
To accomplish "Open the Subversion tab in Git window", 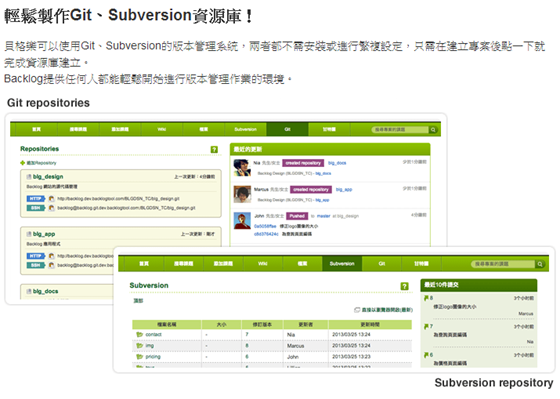I will click(245, 129).
